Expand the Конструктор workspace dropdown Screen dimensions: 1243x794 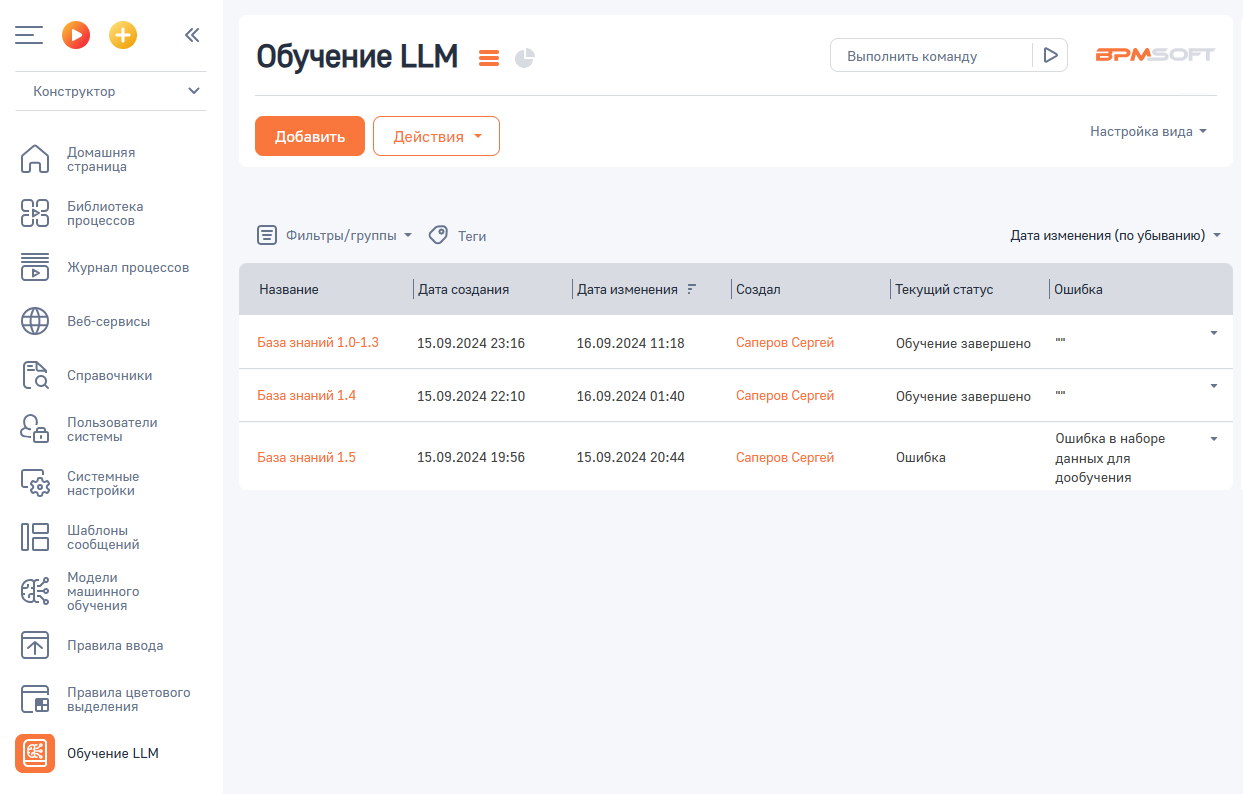111,91
